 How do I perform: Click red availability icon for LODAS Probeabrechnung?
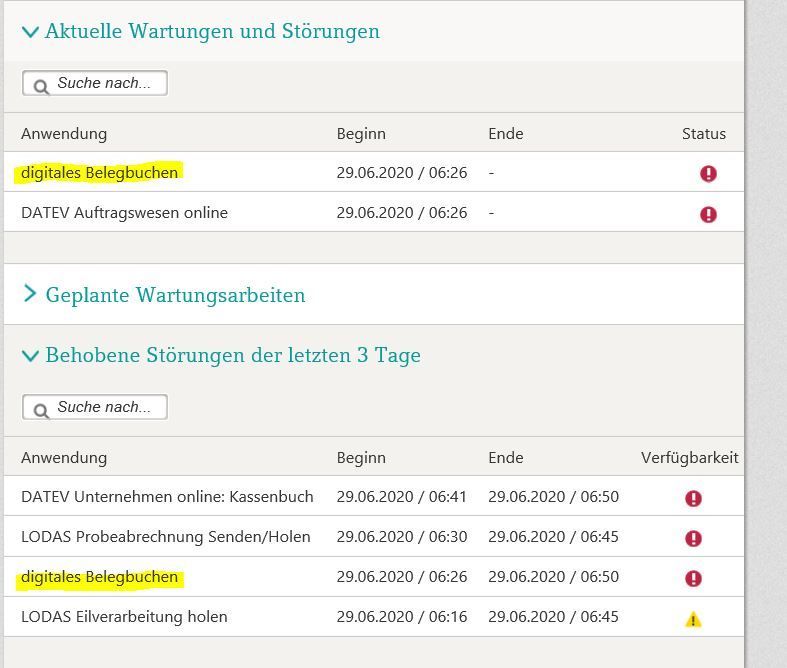(x=693, y=538)
